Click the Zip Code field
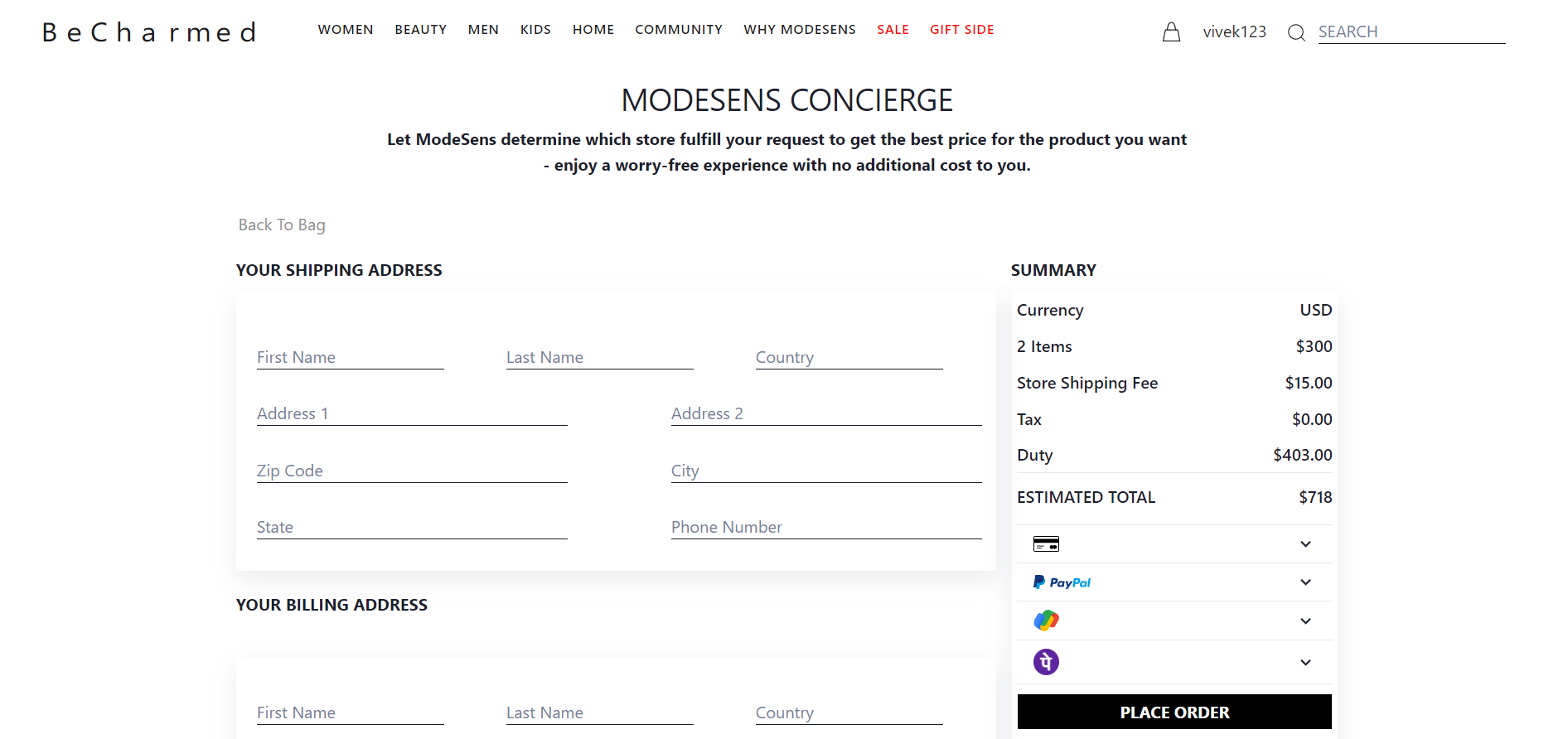Image resolution: width=1568 pixels, height=739 pixels. point(411,470)
